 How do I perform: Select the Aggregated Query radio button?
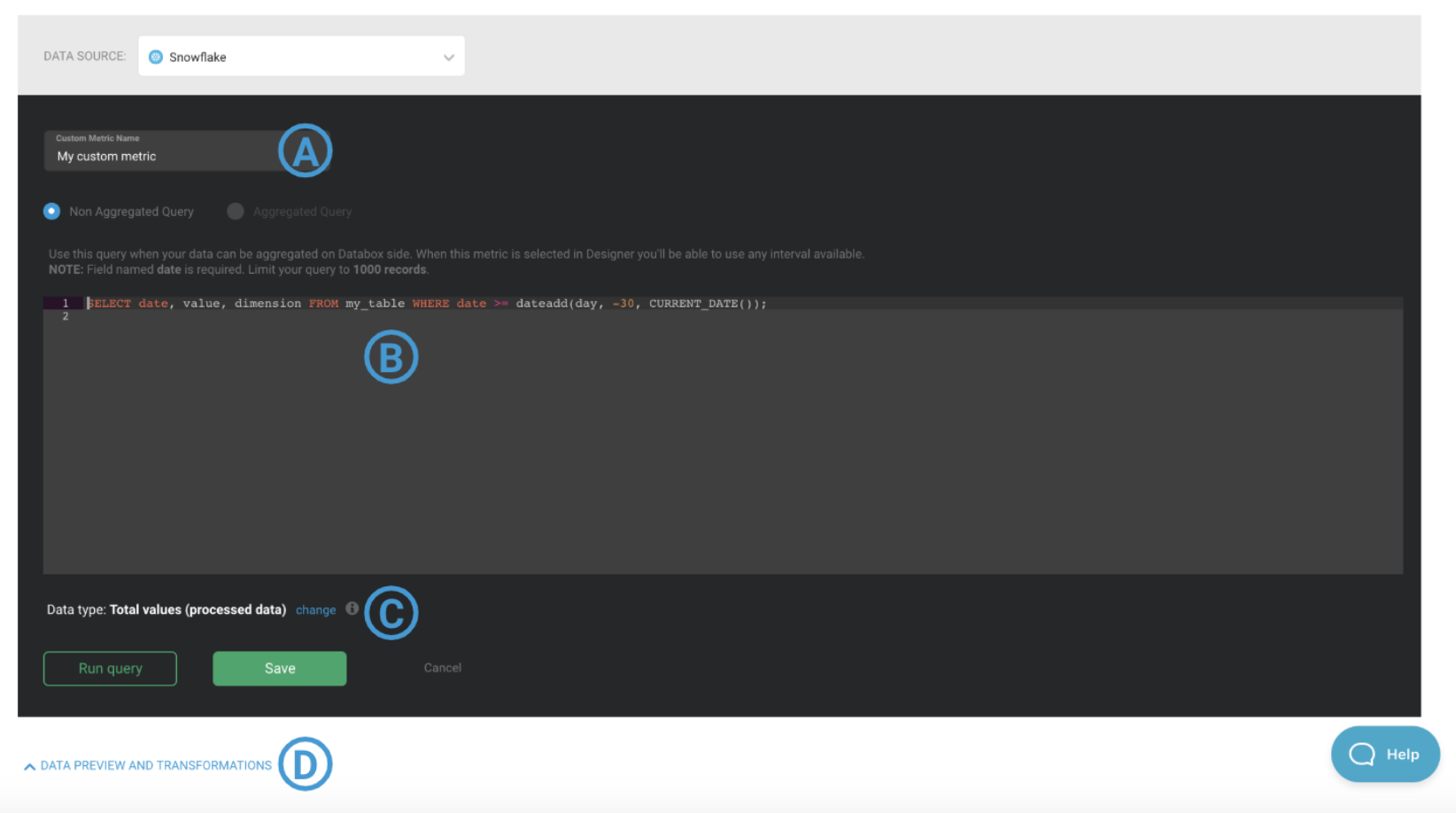coord(236,211)
